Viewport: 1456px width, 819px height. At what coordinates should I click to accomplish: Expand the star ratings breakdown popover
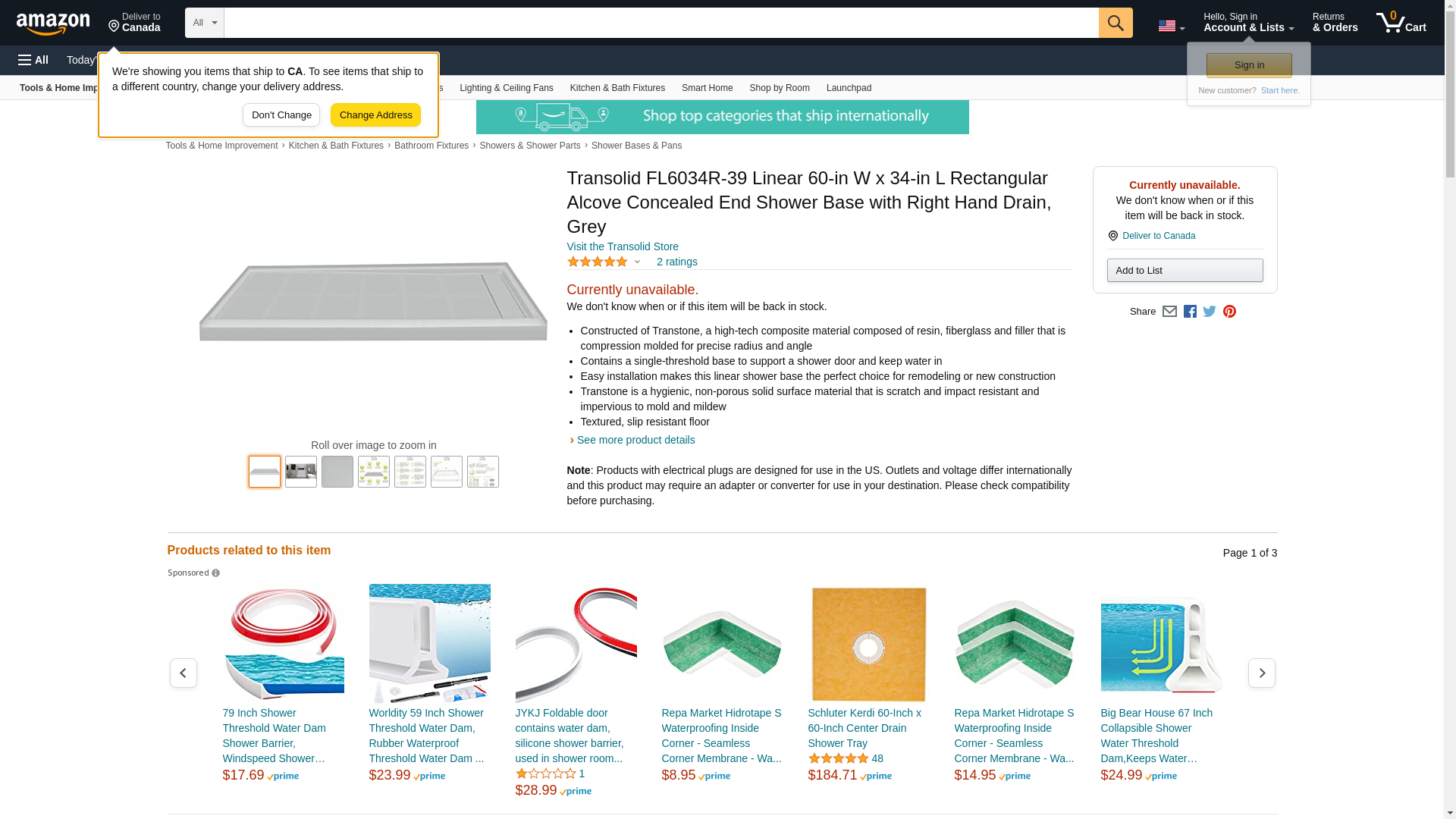[637, 262]
